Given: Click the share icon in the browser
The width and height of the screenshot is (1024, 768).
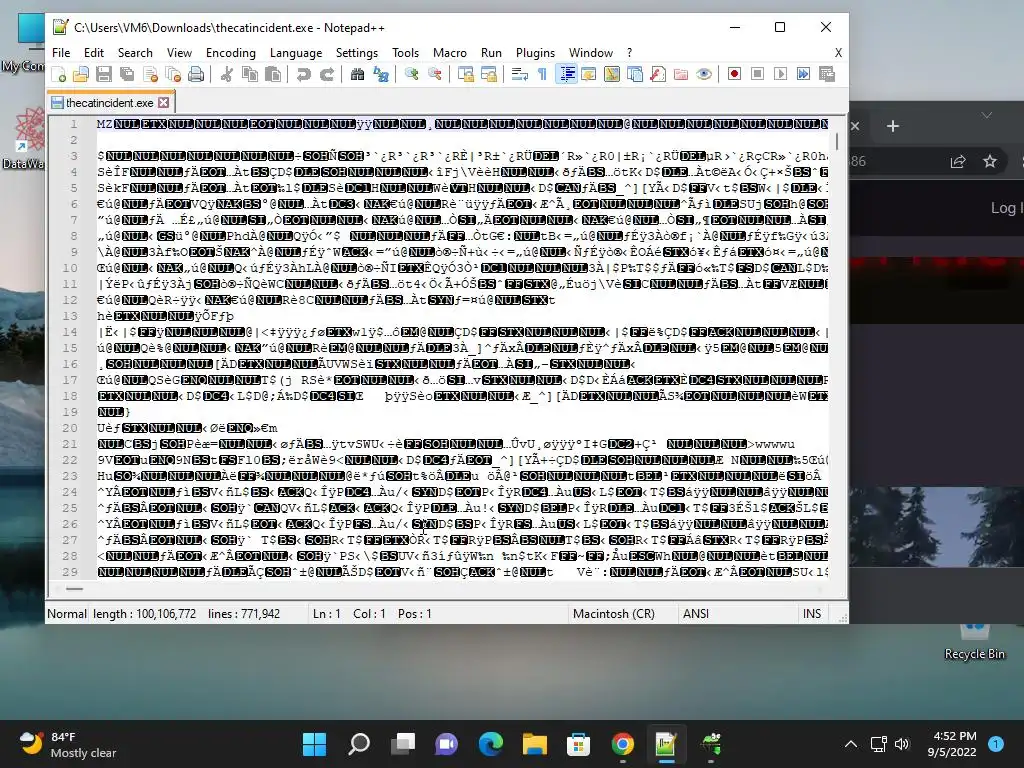Looking at the screenshot, I should point(957,161).
